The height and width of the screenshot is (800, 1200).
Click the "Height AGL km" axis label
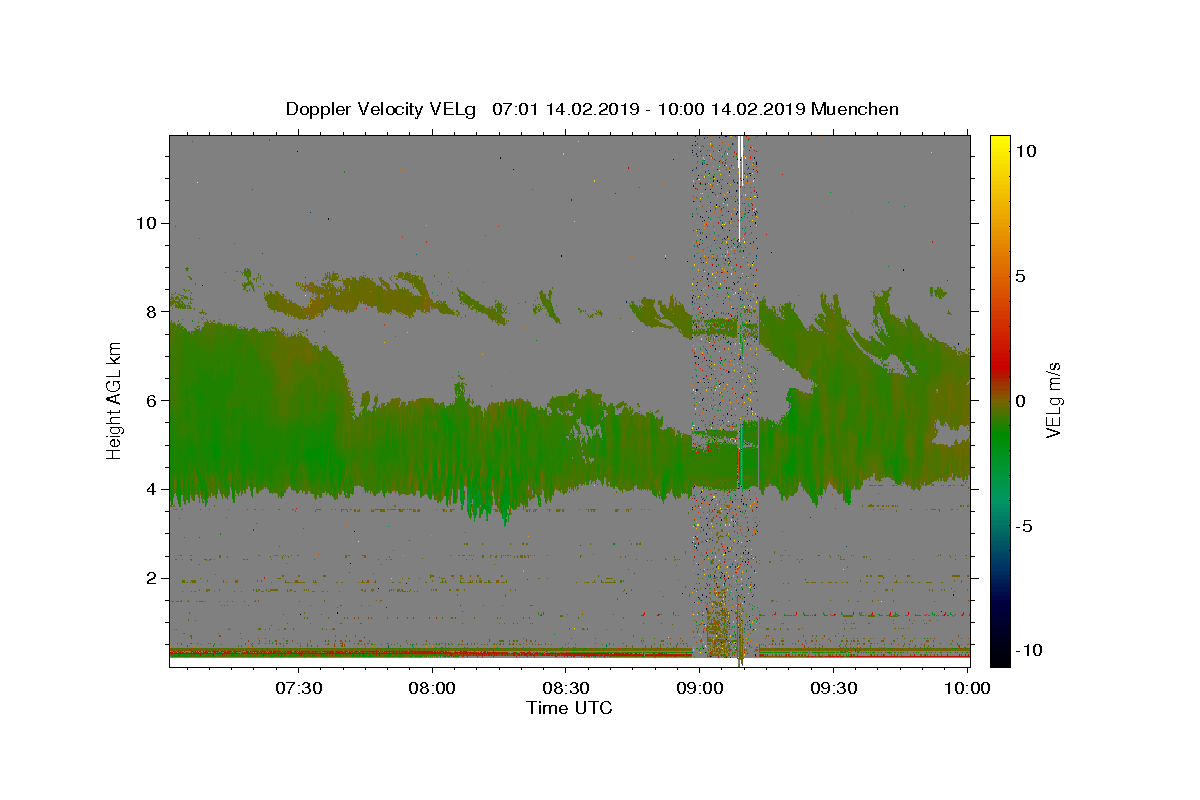tap(114, 400)
